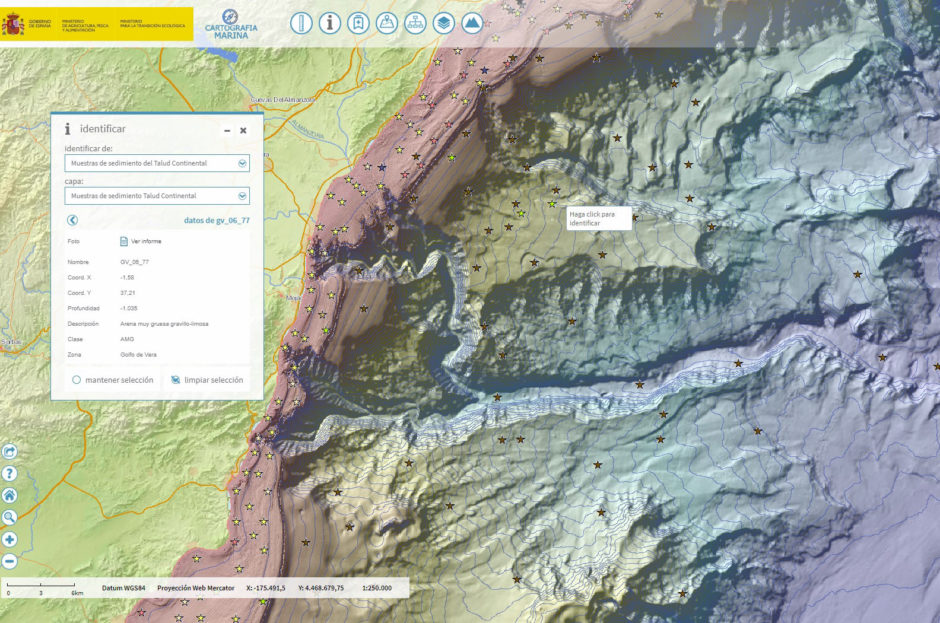Click the share arrow icon
The height and width of the screenshot is (623, 940).
pos(10,451)
